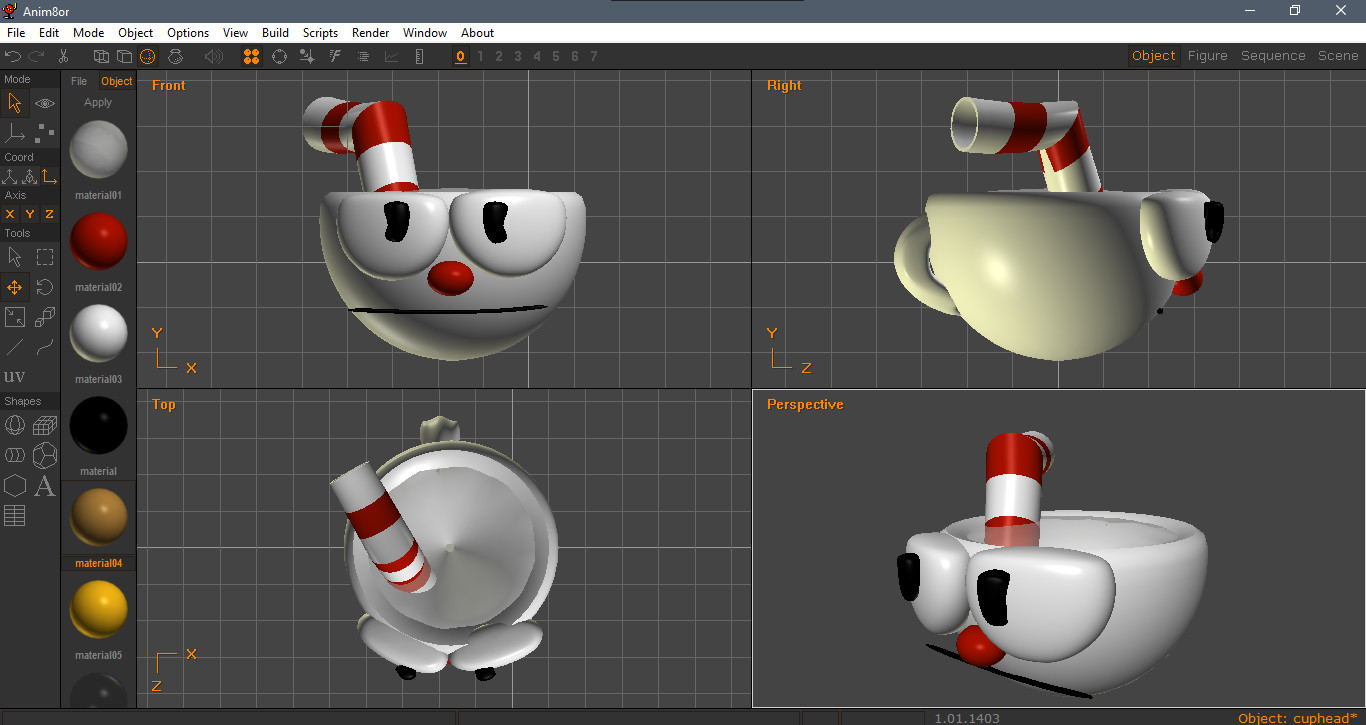Select frame number 3 on the toolbar
Screen dimensions: 1366x725
coord(517,56)
